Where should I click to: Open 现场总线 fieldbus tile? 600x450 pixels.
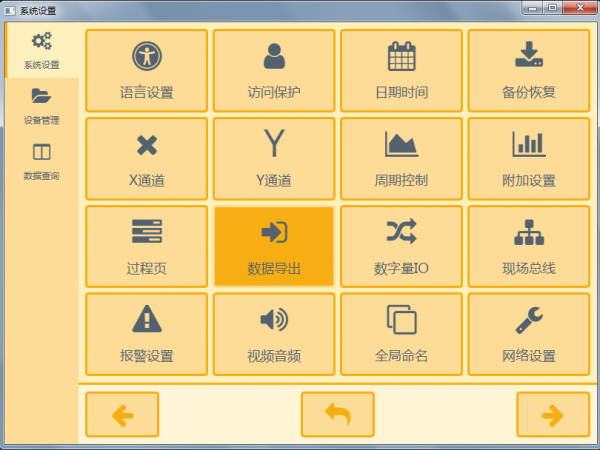click(529, 246)
